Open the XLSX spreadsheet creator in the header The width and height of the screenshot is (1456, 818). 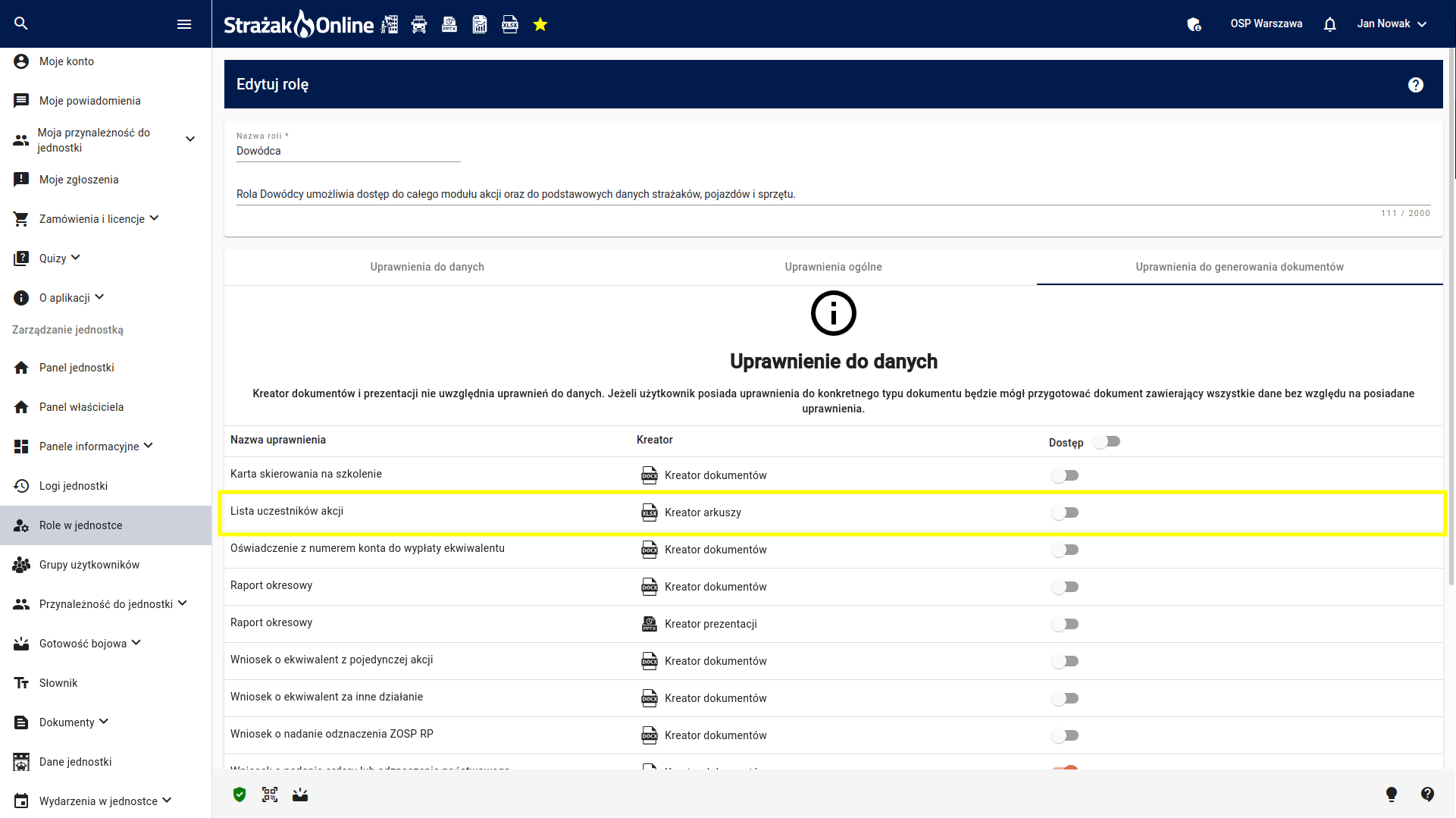(x=510, y=24)
